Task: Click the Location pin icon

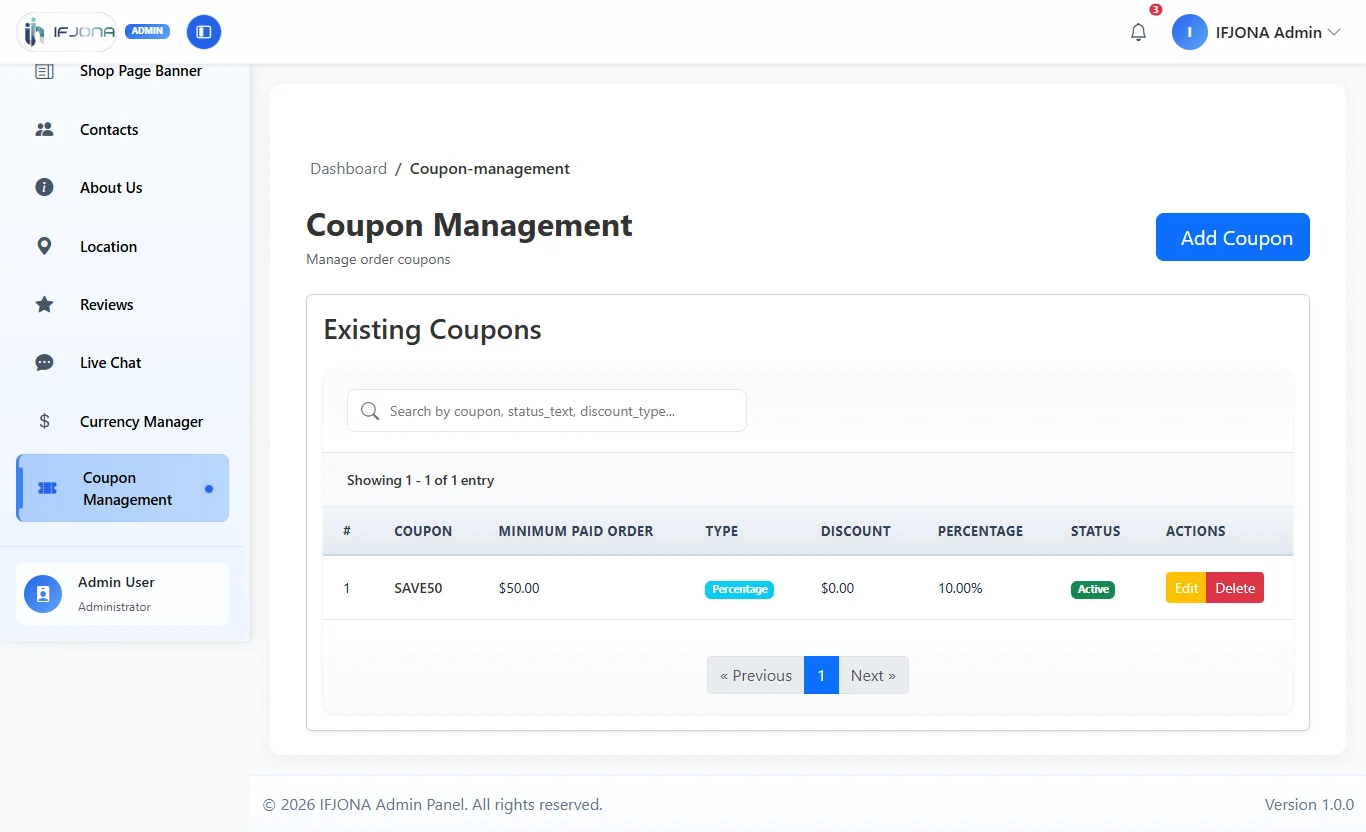Action: pyautogui.click(x=44, y=246)
